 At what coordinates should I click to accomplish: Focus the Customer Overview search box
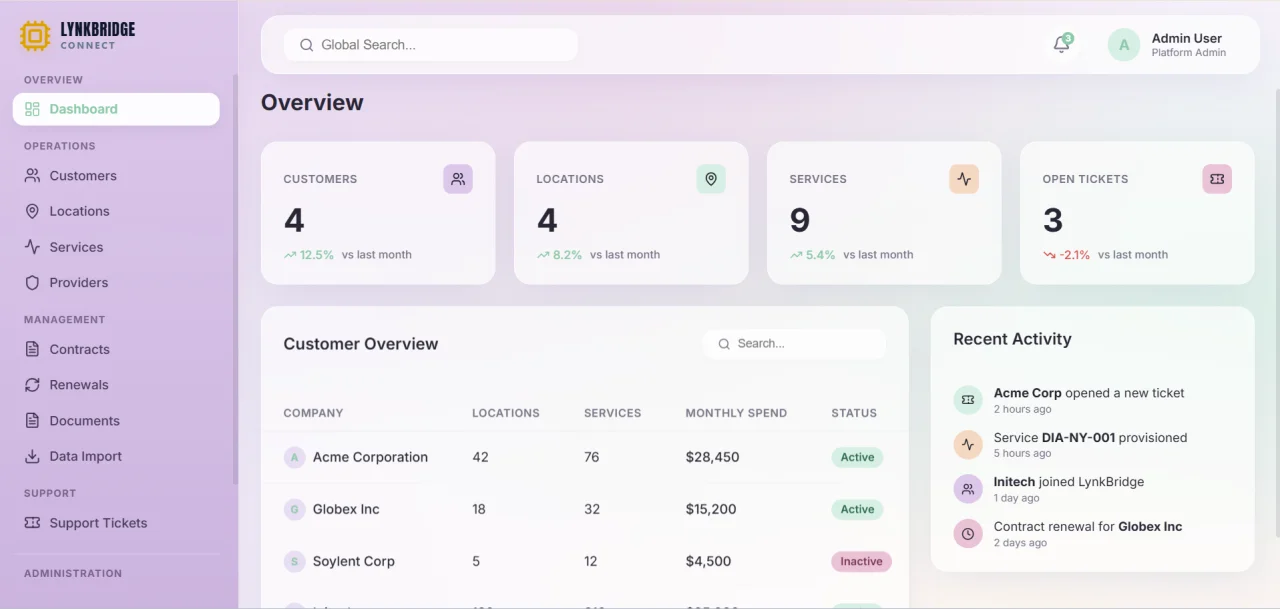coord(794,344)
